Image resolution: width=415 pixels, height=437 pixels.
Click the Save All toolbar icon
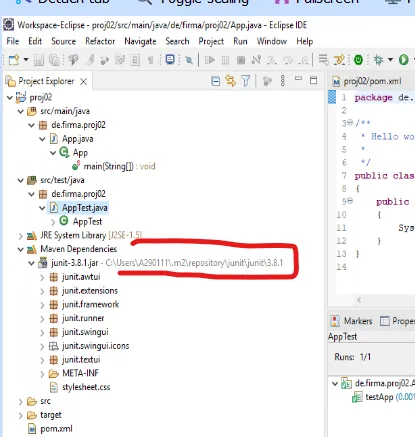(x=54, y=60)
